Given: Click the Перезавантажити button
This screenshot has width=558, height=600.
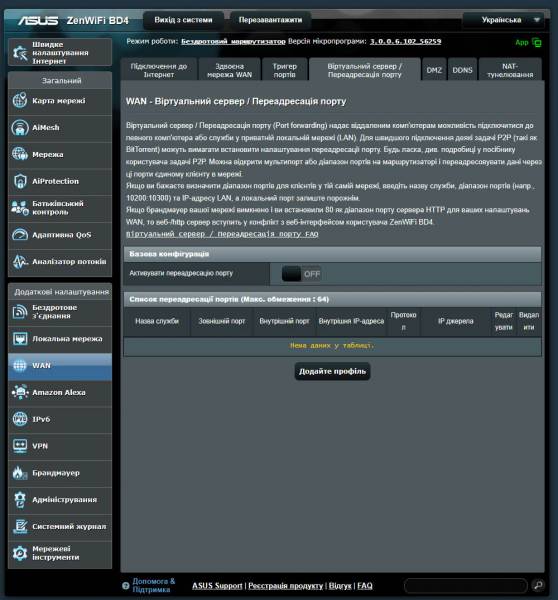Looking at the screenshot, I should pos(270,20).
